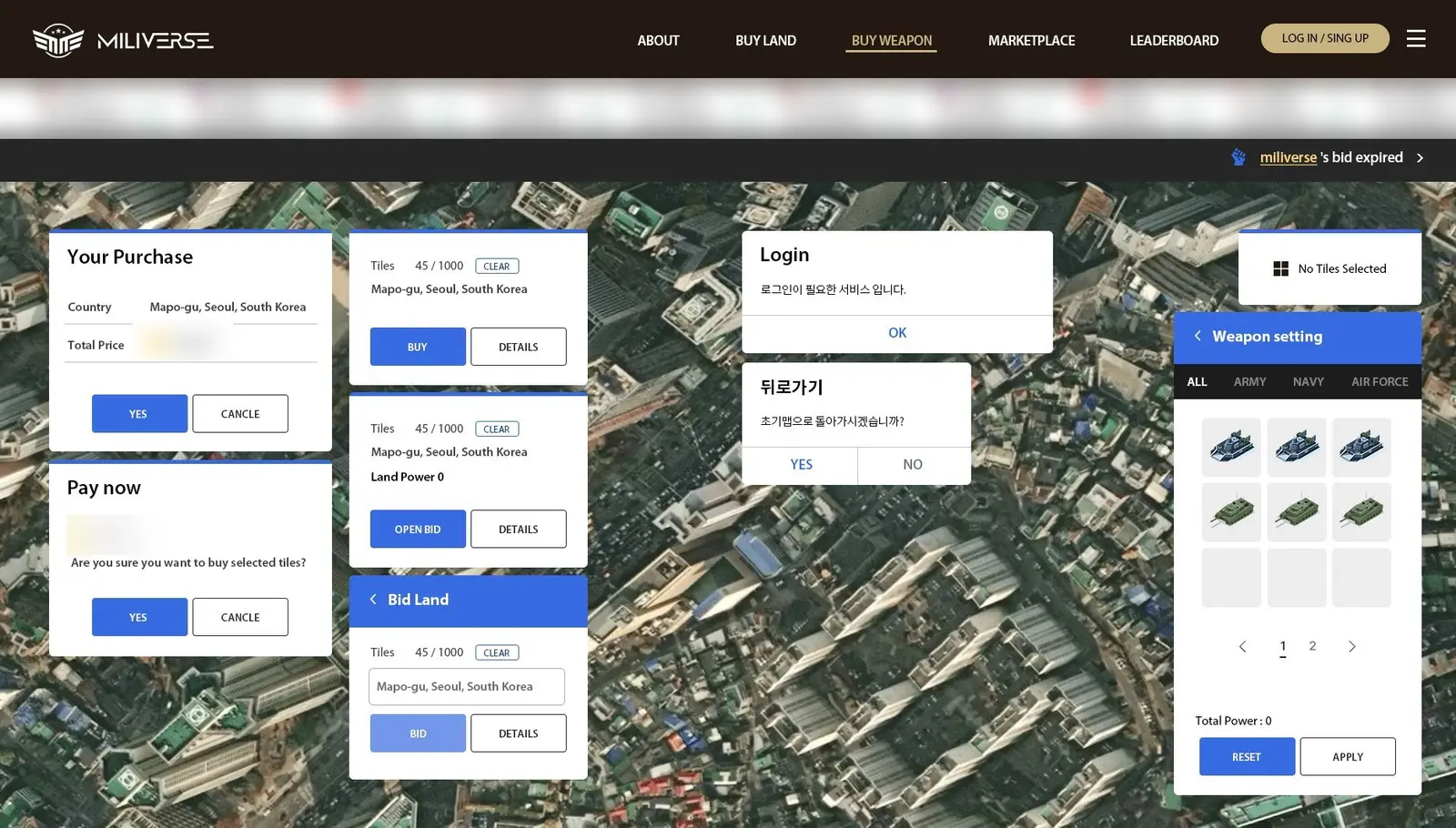Select the first navy ship weapon
1456x828 pixels.
tap(1231, 447)
